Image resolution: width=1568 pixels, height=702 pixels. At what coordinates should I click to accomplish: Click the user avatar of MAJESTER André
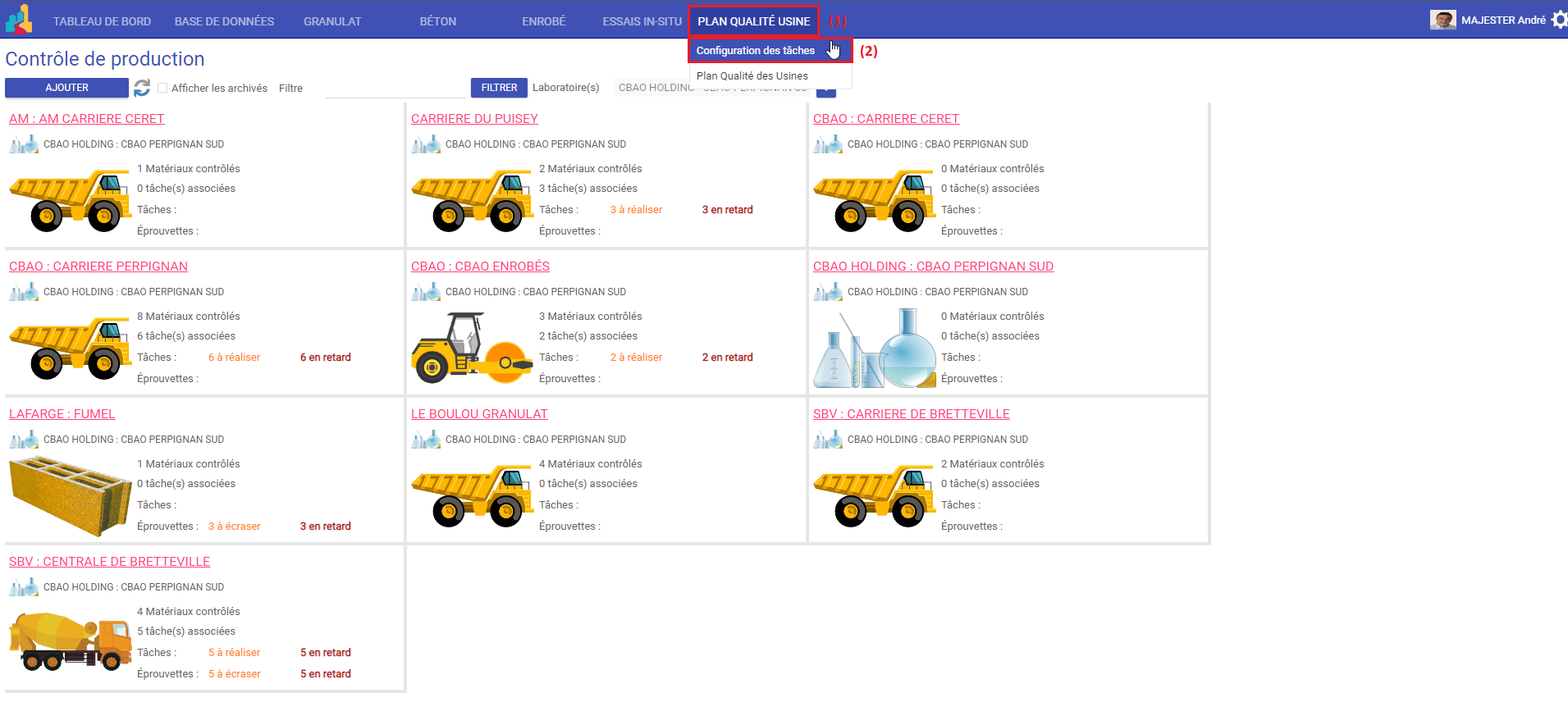[x=1442, y=20]
